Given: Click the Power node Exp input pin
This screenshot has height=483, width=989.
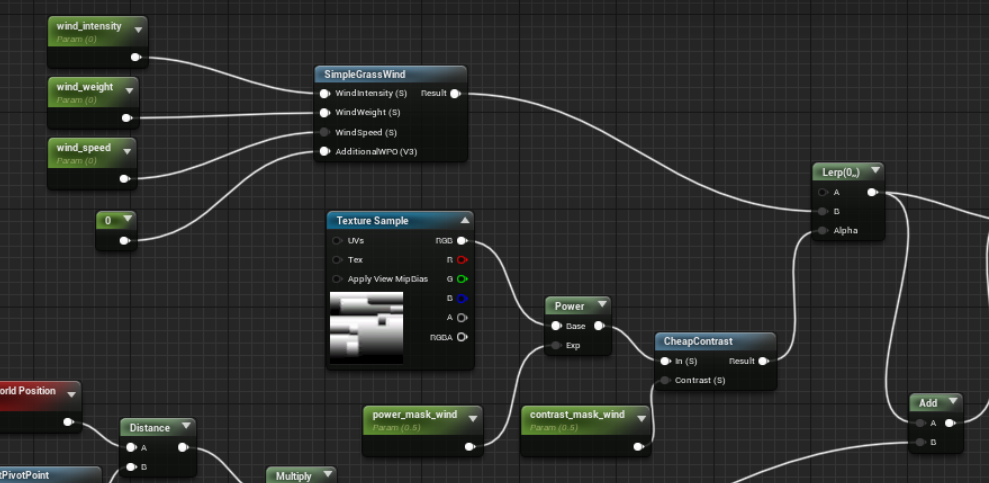Looking at the screenshot, I should click(556, 346).
